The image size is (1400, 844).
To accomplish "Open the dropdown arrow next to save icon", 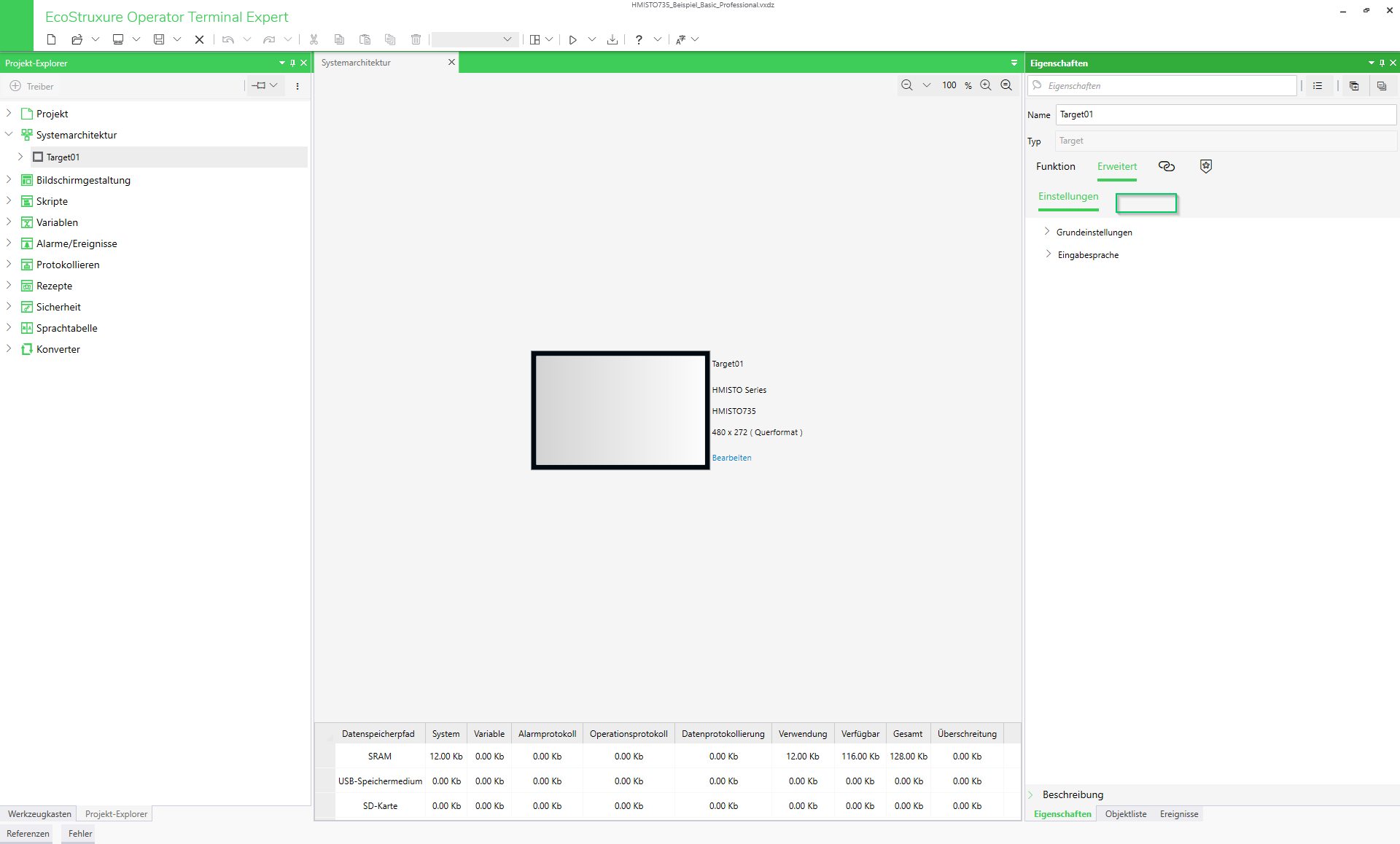I will 177,39.
